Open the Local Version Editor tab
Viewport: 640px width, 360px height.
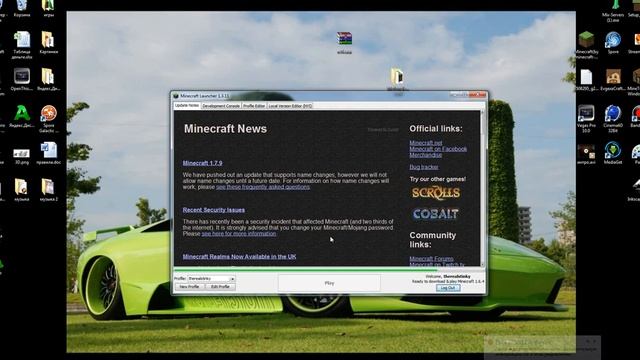pyautogui.click(x=290, y=106)
